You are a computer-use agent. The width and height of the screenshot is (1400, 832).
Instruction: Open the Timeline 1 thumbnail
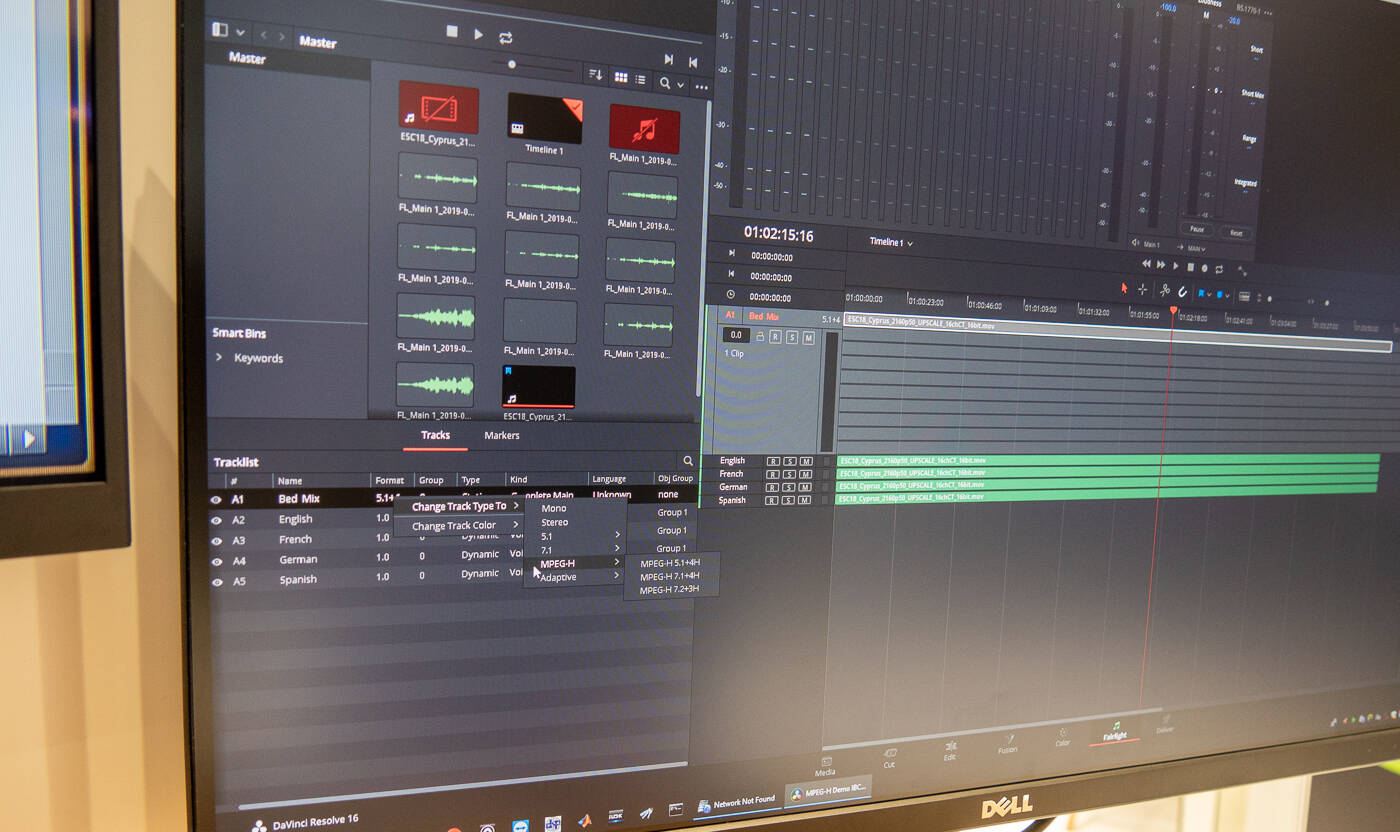544,119
